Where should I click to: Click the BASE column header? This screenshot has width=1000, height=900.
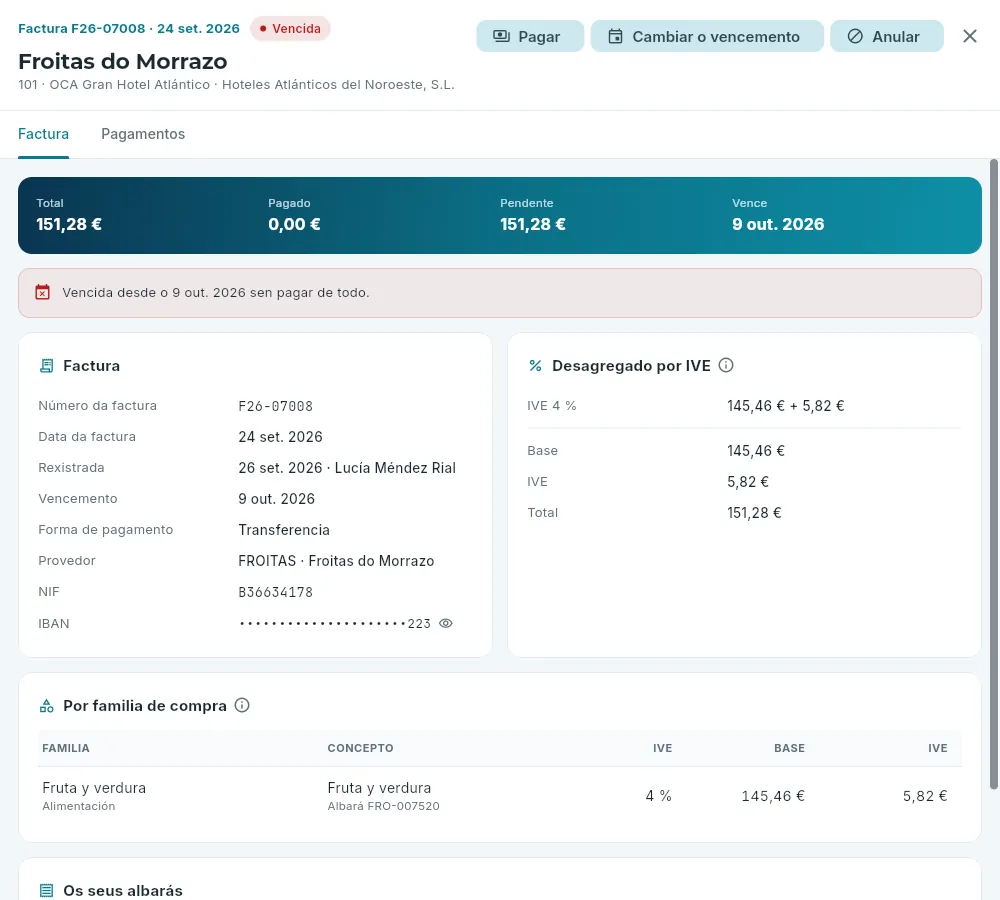789,748
